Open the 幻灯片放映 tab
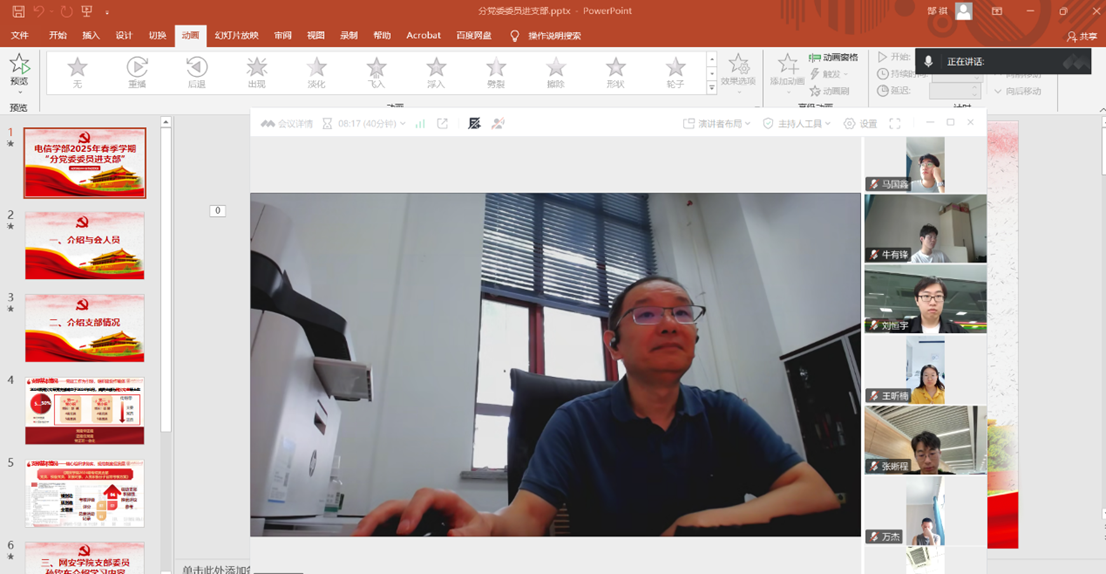Viewport: 1106px width, 574px height. tap(237, 35)
